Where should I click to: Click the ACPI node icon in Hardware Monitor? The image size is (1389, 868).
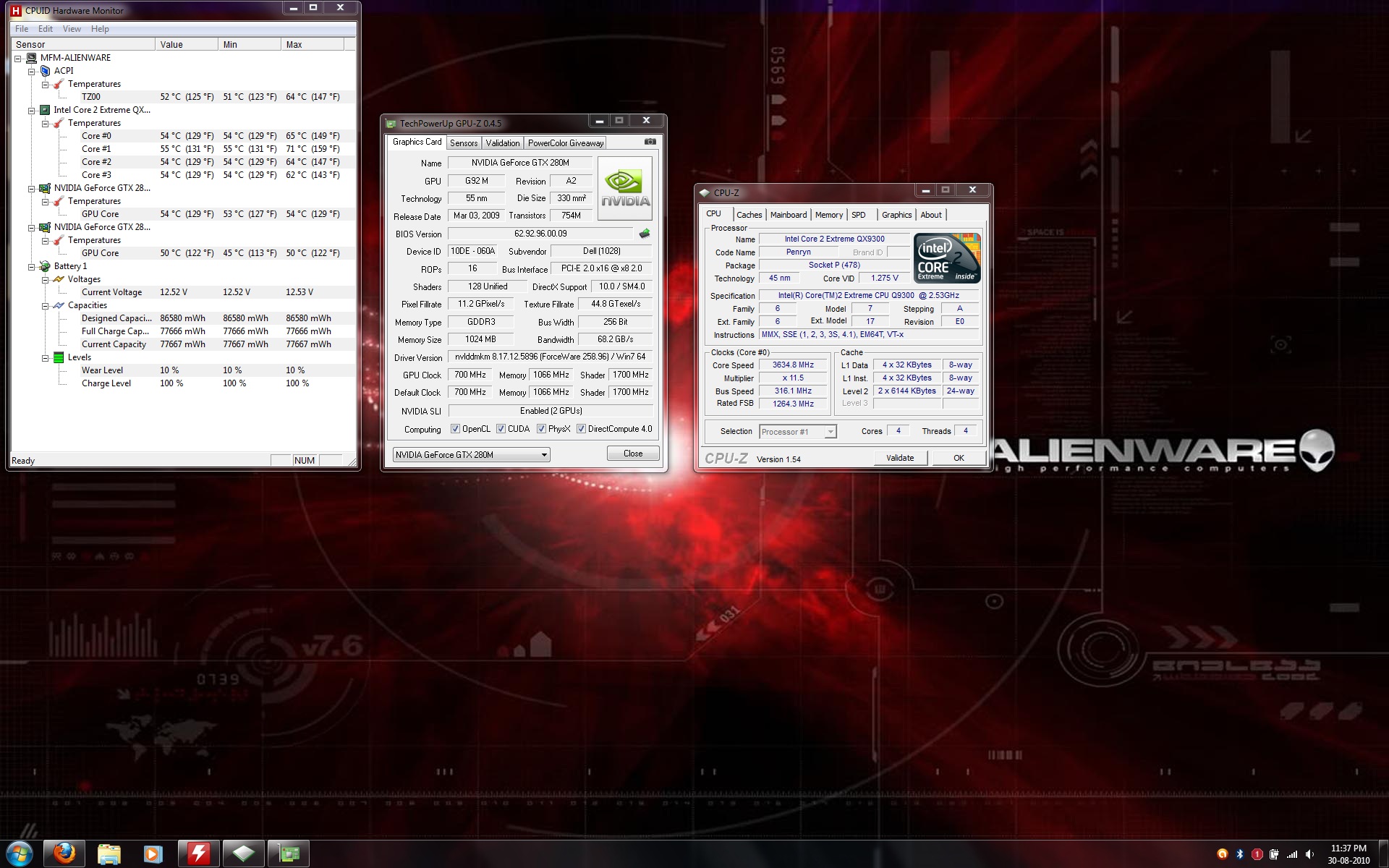(x=46, y=71)
